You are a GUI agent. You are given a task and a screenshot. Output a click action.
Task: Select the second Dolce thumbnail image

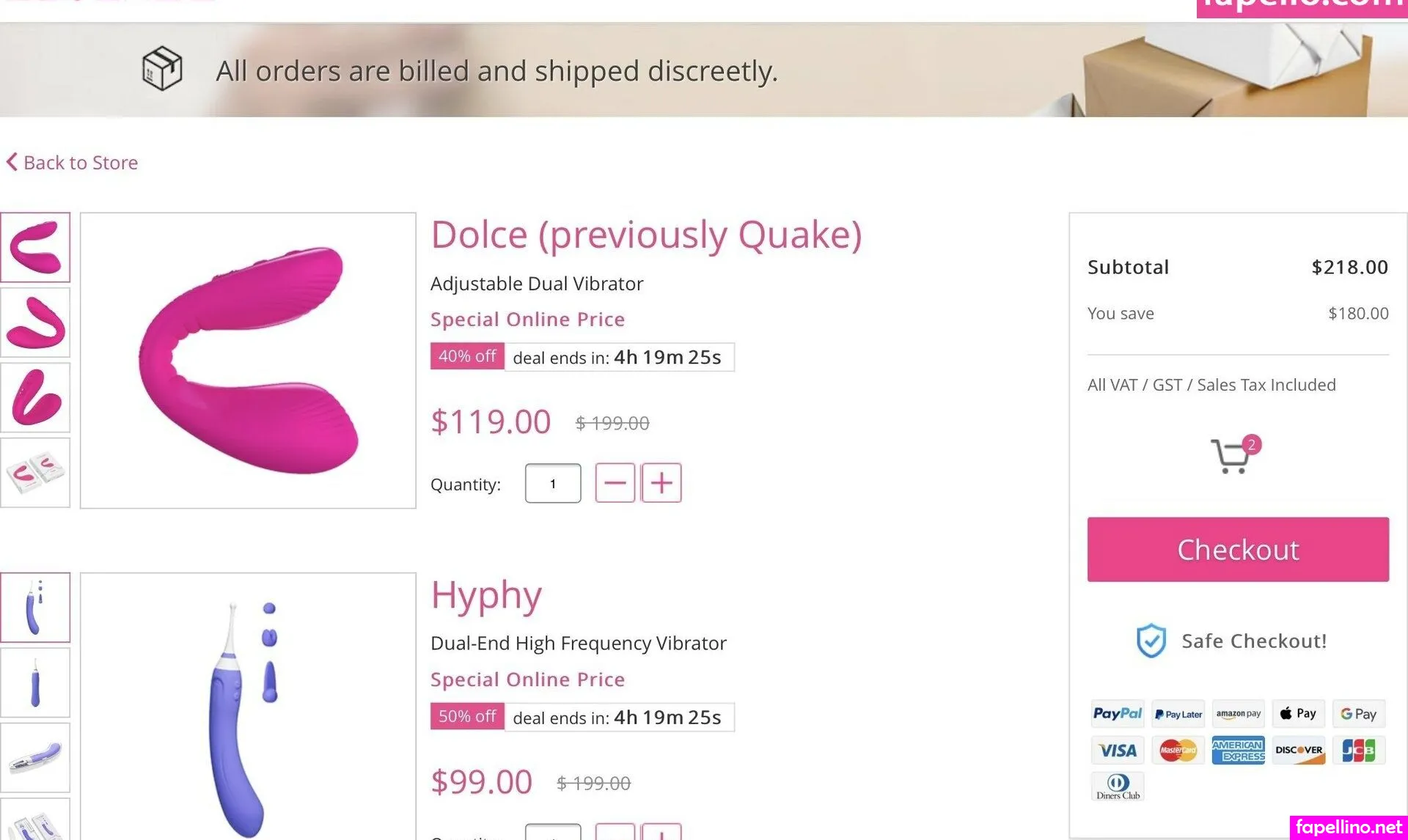(x=35, y=323)
